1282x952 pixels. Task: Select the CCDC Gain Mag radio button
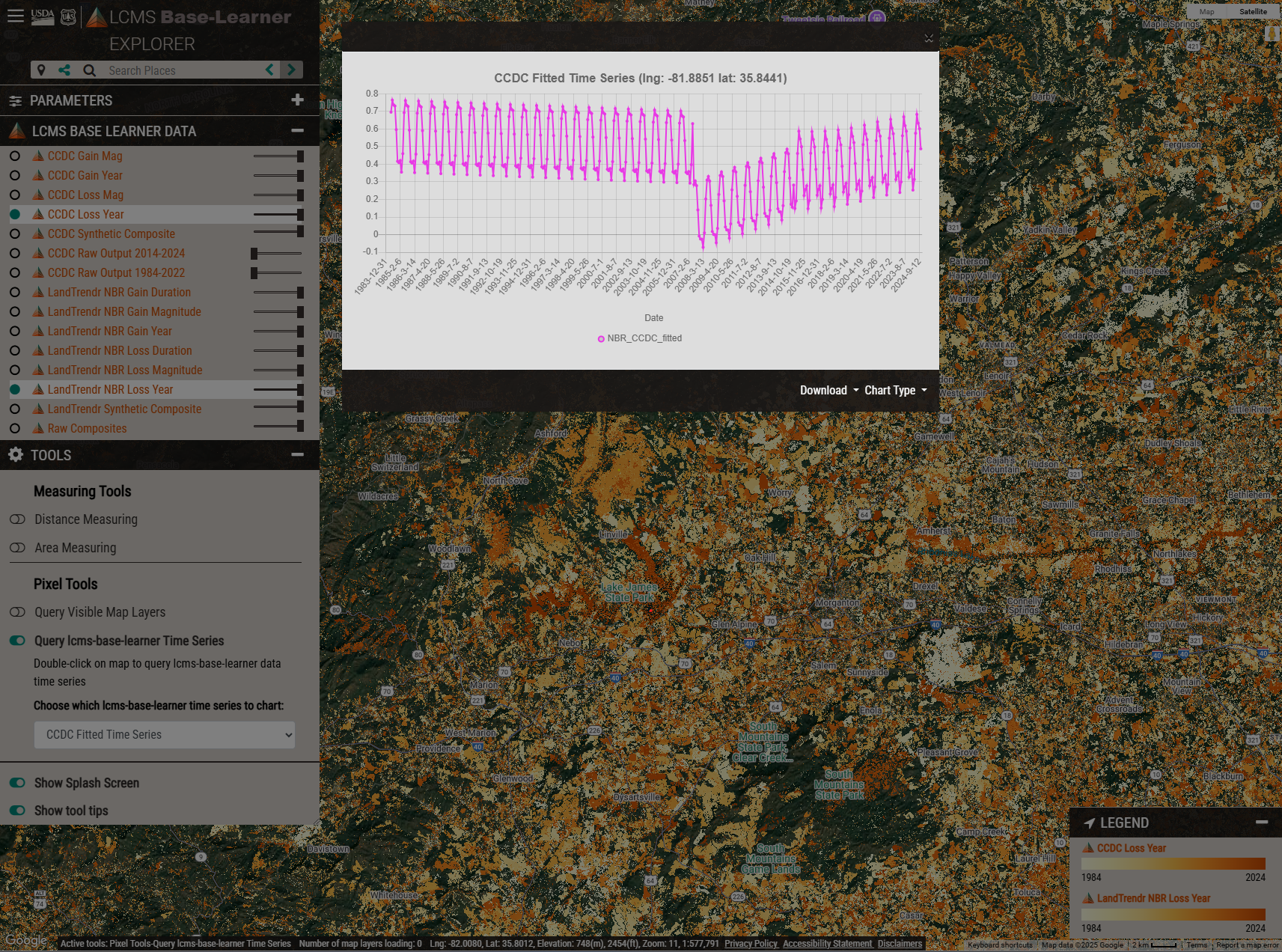point(14,156)
